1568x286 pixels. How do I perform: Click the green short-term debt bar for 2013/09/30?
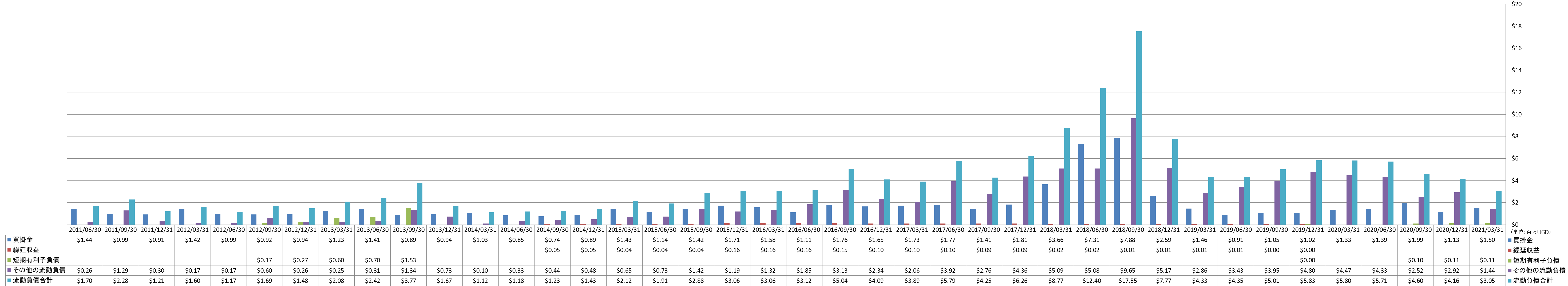coord(409,216)
